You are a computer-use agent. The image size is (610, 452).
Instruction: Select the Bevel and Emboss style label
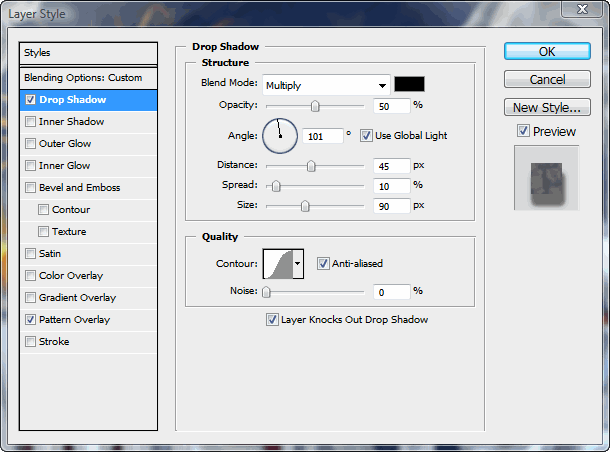coord(80,187)
